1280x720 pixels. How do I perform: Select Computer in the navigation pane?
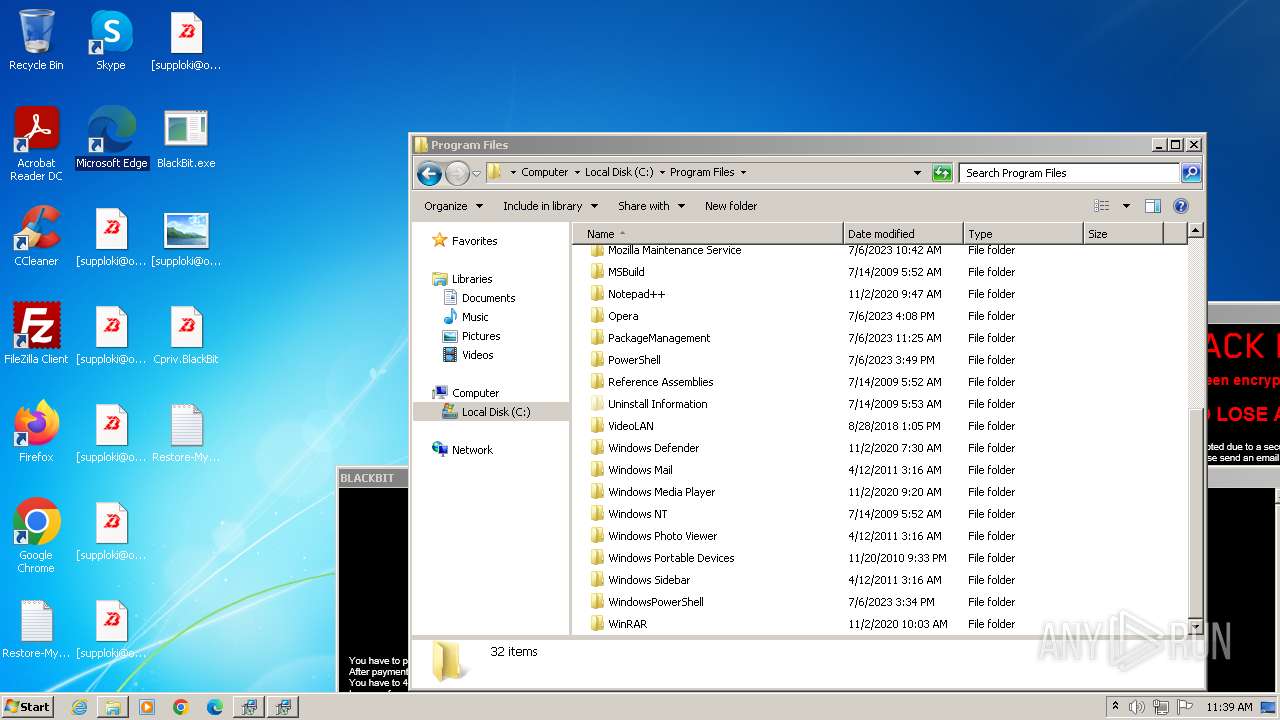pos(475,393)
